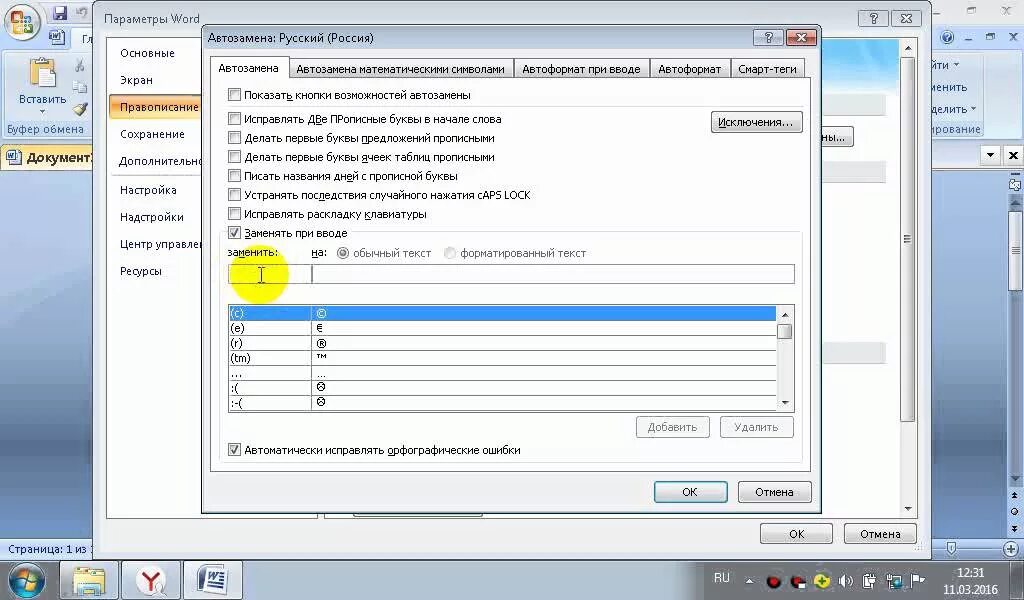Click the autocorrect list scrollbar thumb
Screen dimensions: 1024x600
pyautogui.click(x=786, y=332)
